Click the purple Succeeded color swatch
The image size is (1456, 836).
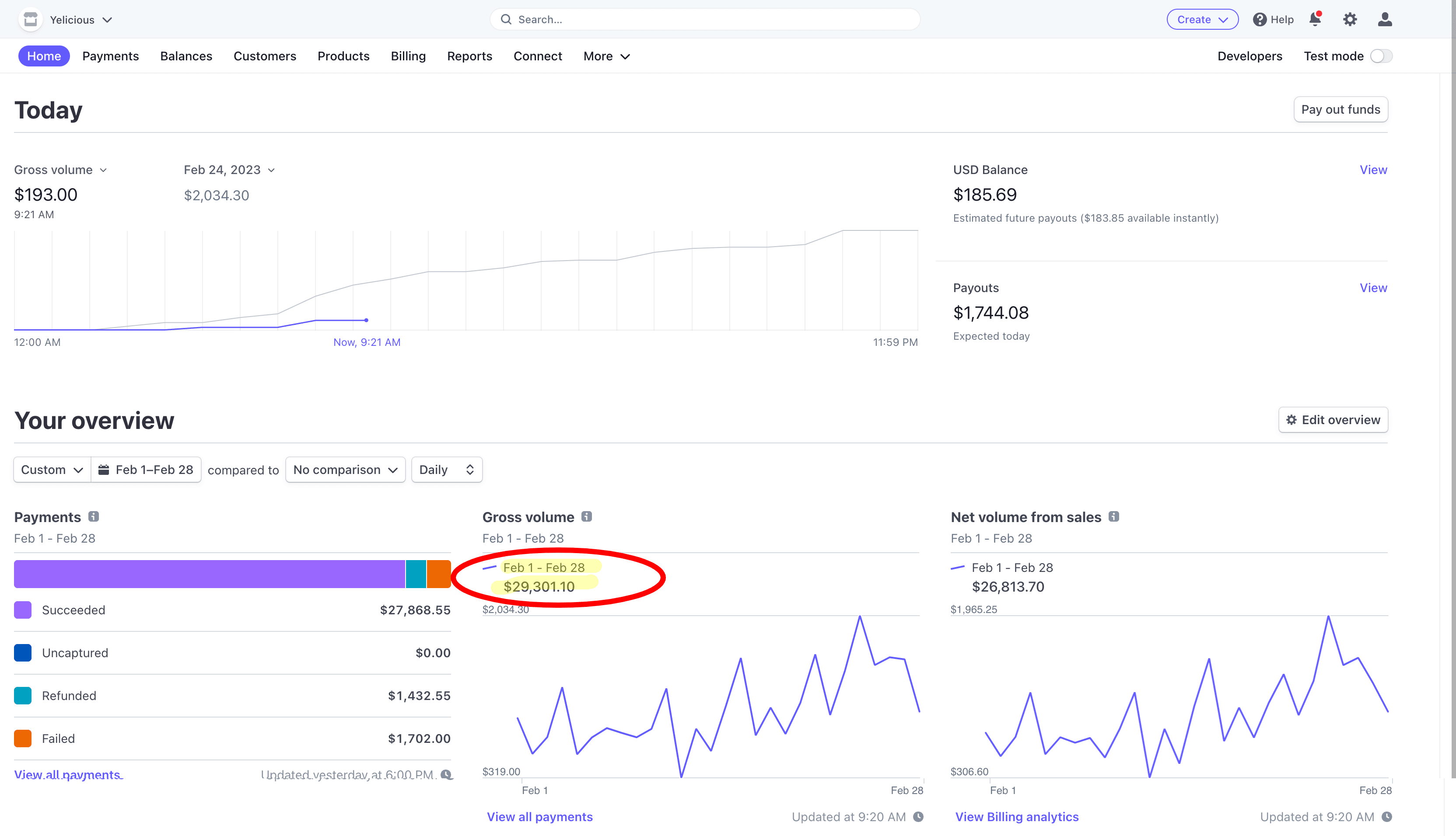23,610
